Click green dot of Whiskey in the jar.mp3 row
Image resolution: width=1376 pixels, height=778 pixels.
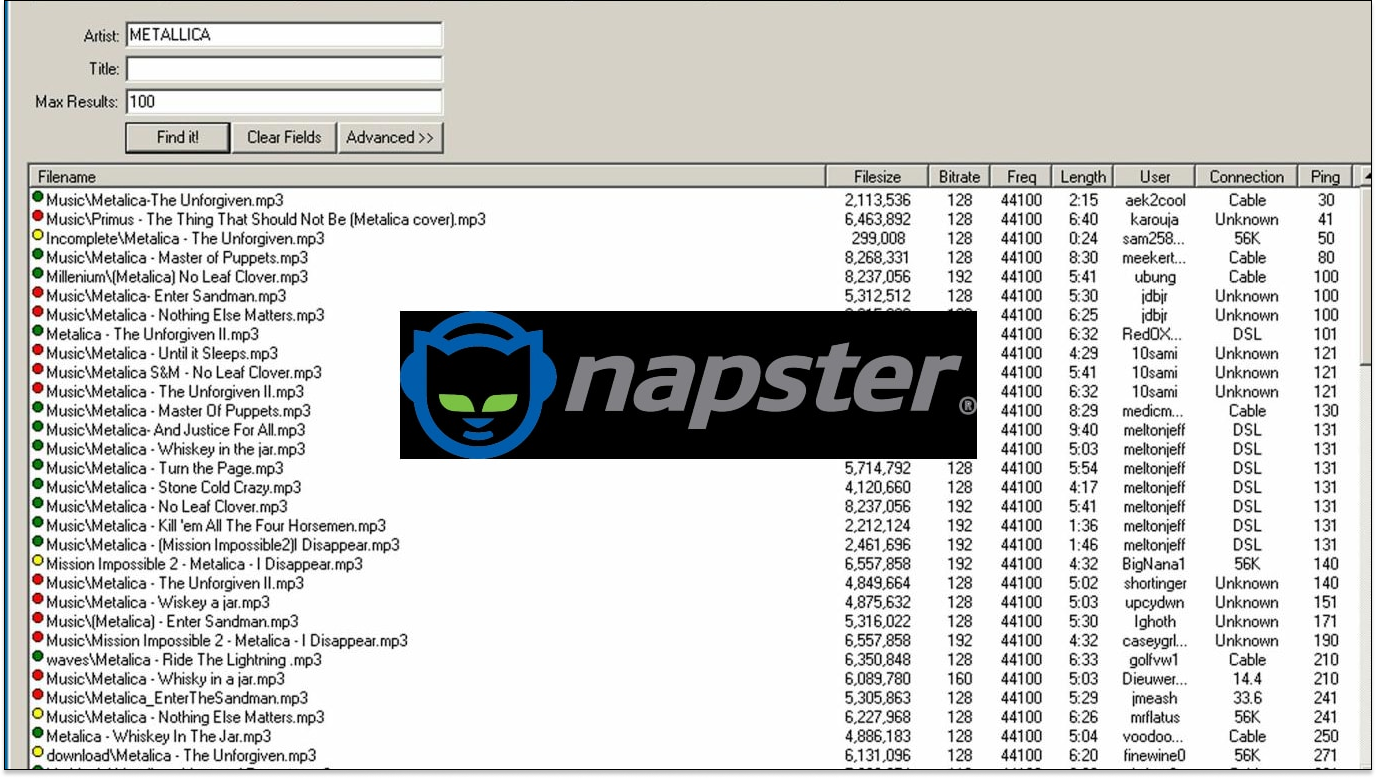(38, 448)
